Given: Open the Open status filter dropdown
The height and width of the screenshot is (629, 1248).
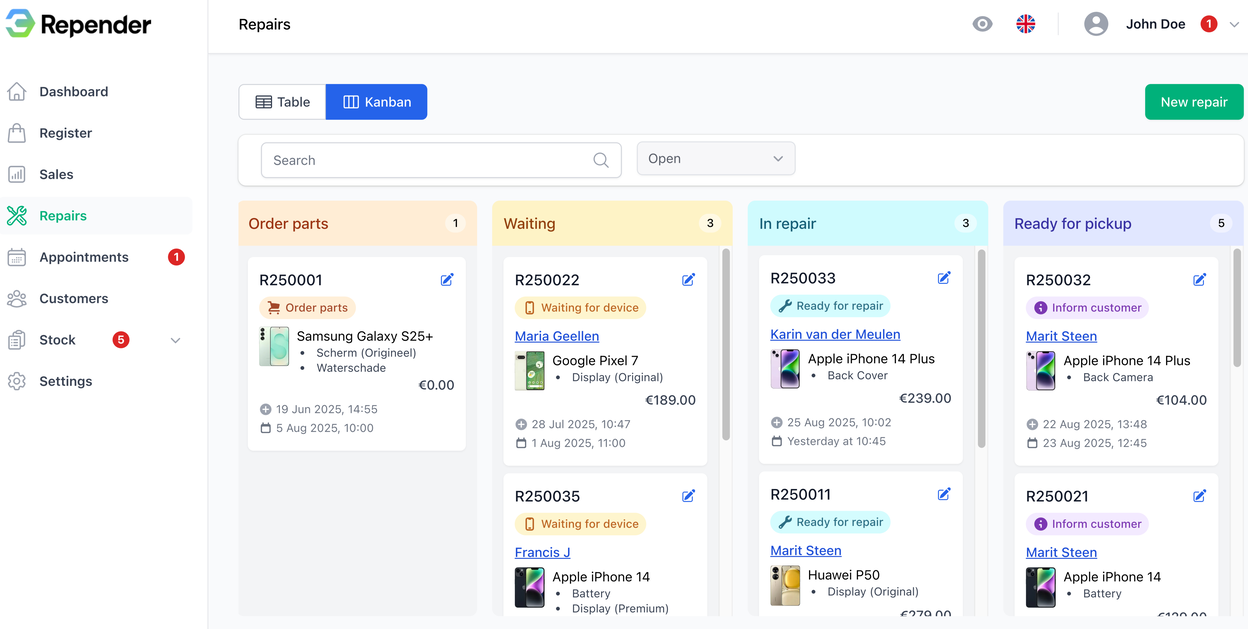Looking at the screenshot, I should pyautogui.click(x=715, y=158).
